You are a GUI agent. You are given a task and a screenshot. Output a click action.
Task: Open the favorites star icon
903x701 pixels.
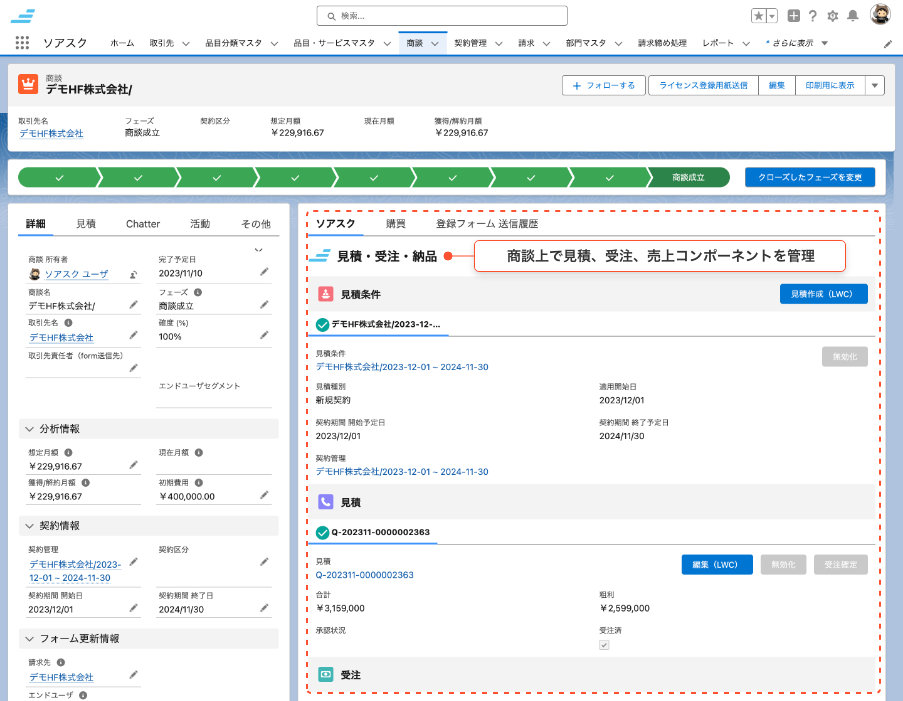758,16
